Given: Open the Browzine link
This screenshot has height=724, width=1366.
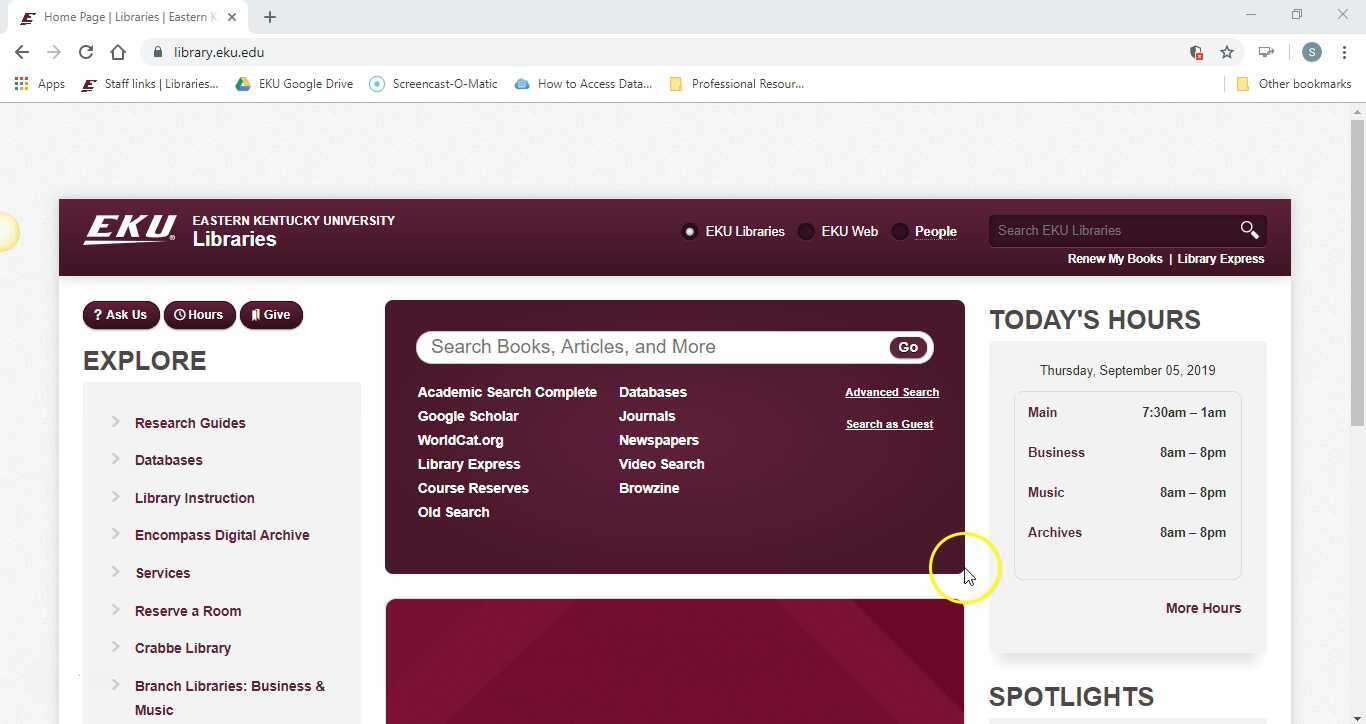Looking at the screenshot, I should (649, 488).
